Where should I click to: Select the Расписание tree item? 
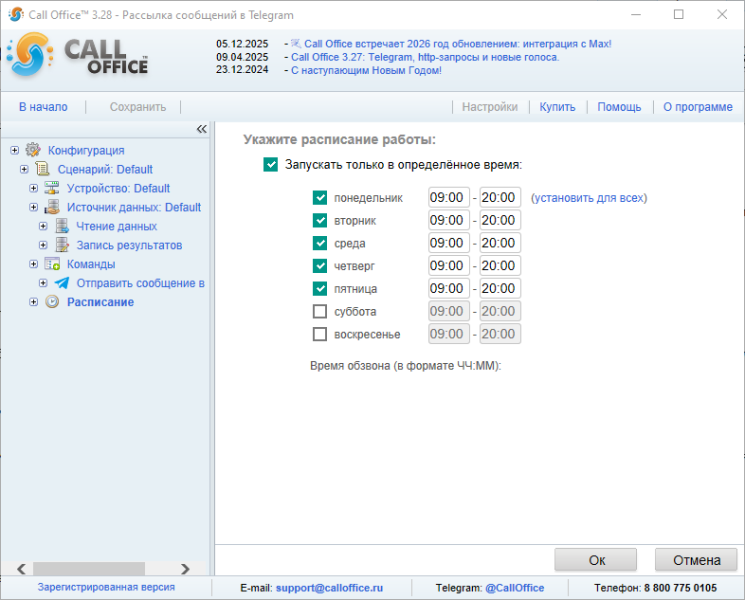click(x=100, y=302)
